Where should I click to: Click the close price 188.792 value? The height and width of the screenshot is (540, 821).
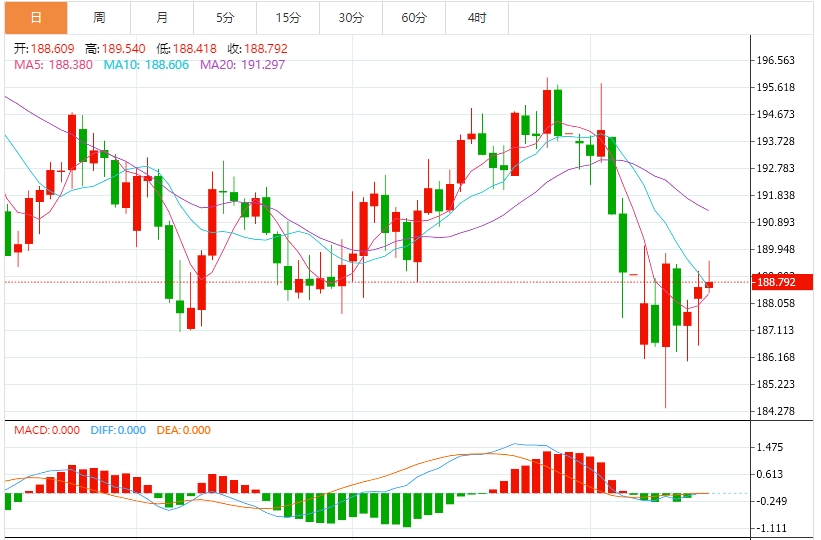coord(266,49)
